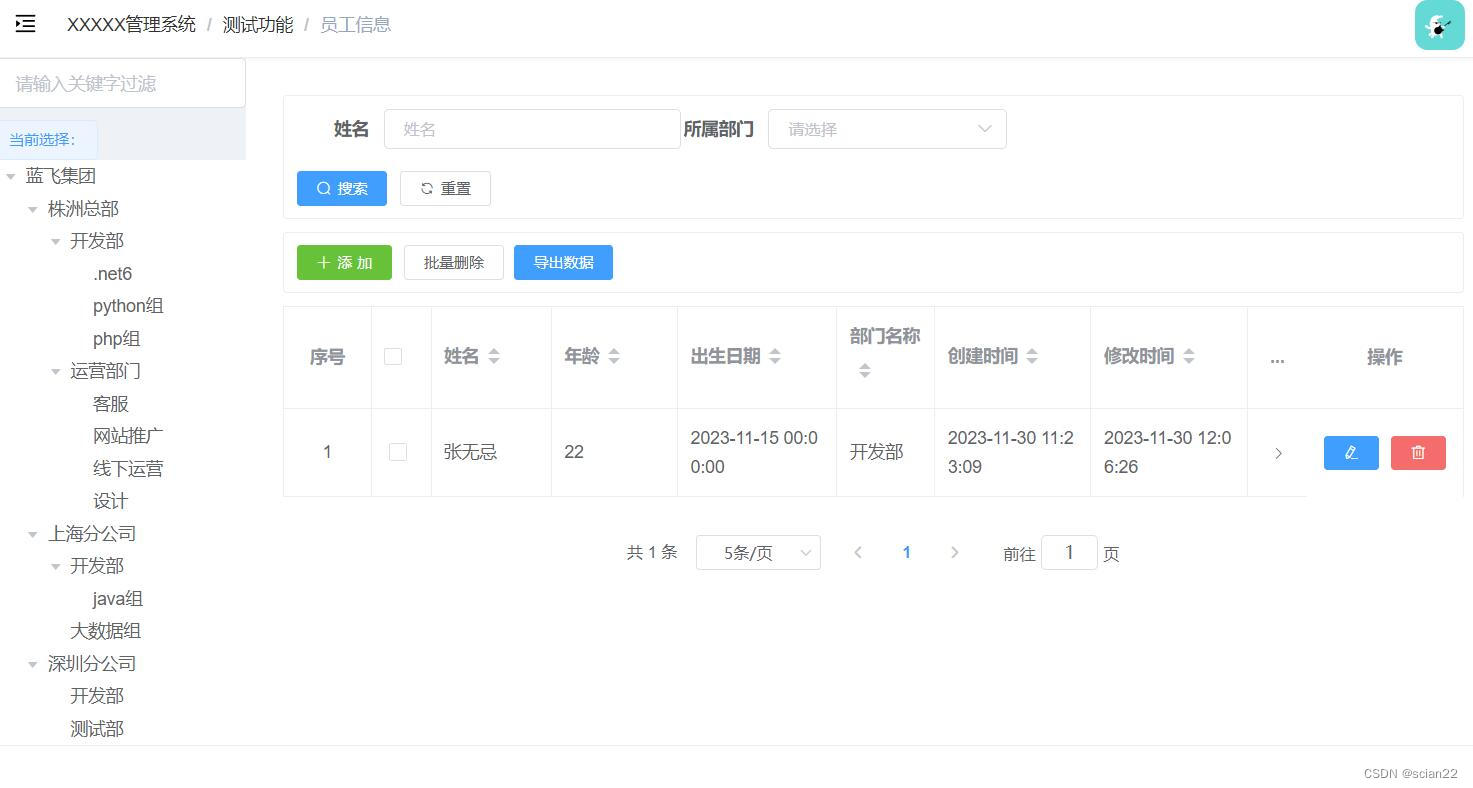Click the green 添加 button
The height and width of the screenshot is (788, 1473).
344,262
